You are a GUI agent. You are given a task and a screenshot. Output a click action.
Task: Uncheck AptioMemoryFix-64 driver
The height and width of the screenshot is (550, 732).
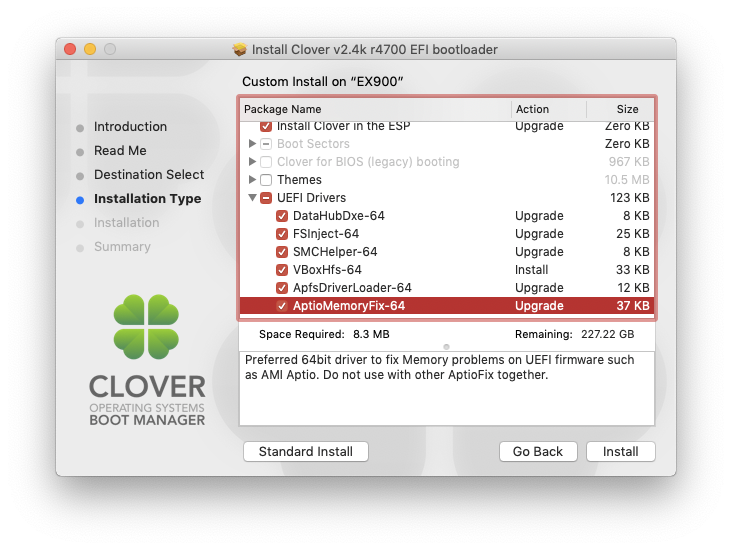pyautogui.click(x=282, y=306)
